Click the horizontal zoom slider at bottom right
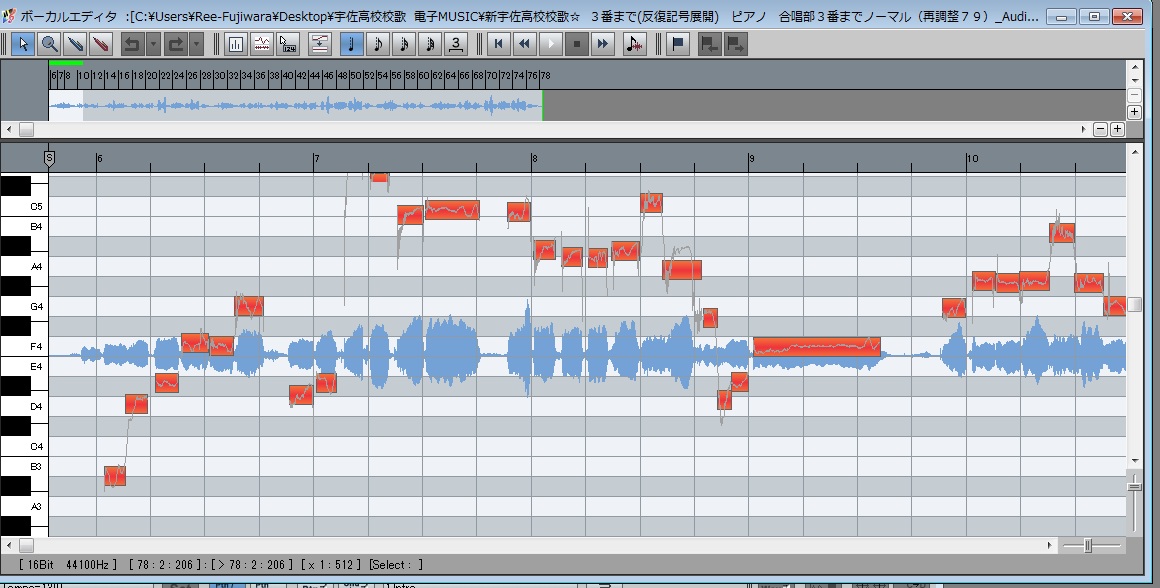The height and width of the screenshot is (588, 1160). click(1088, 545)
